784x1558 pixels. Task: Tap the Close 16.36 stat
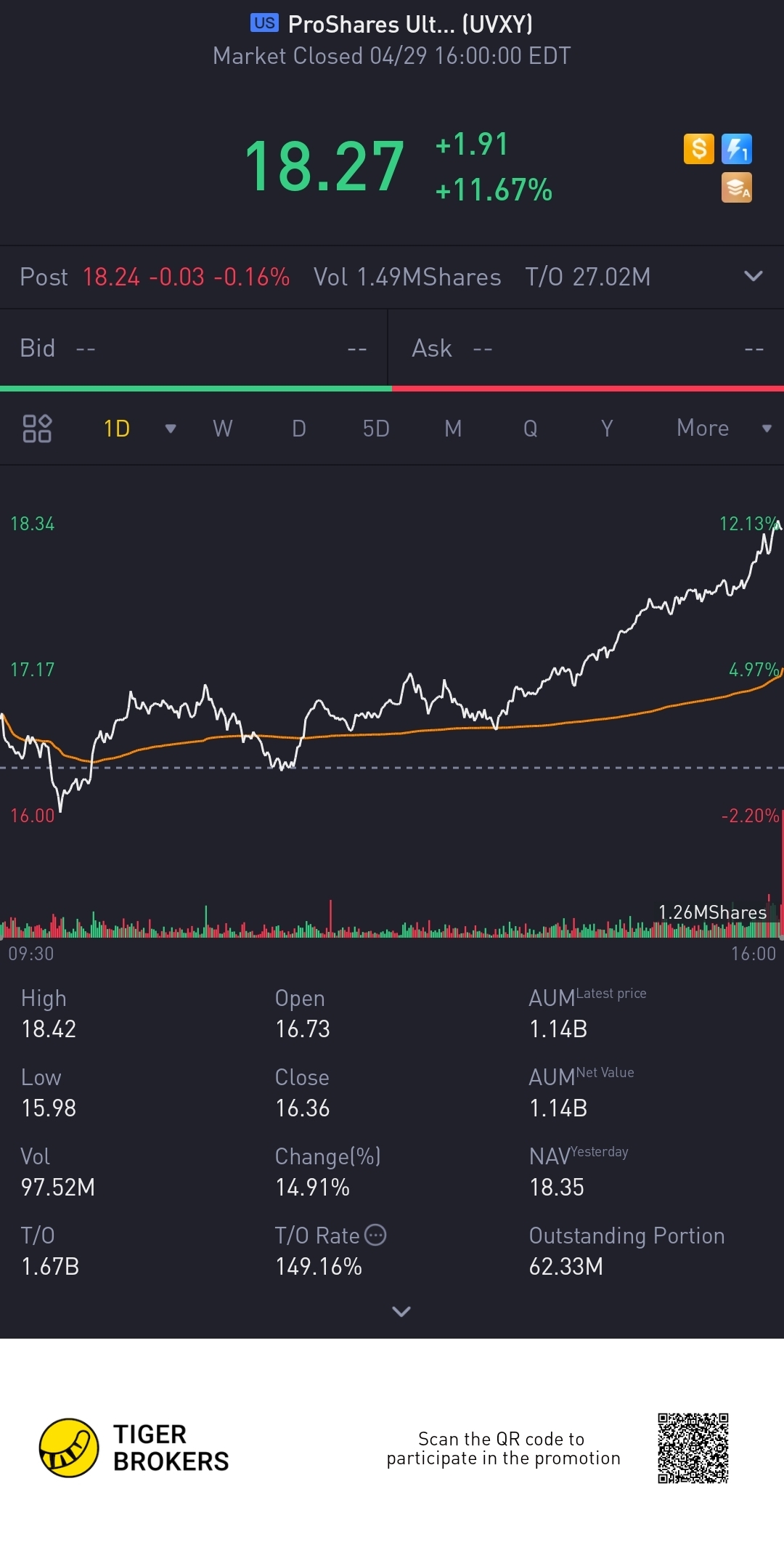tap(303, 1093)
